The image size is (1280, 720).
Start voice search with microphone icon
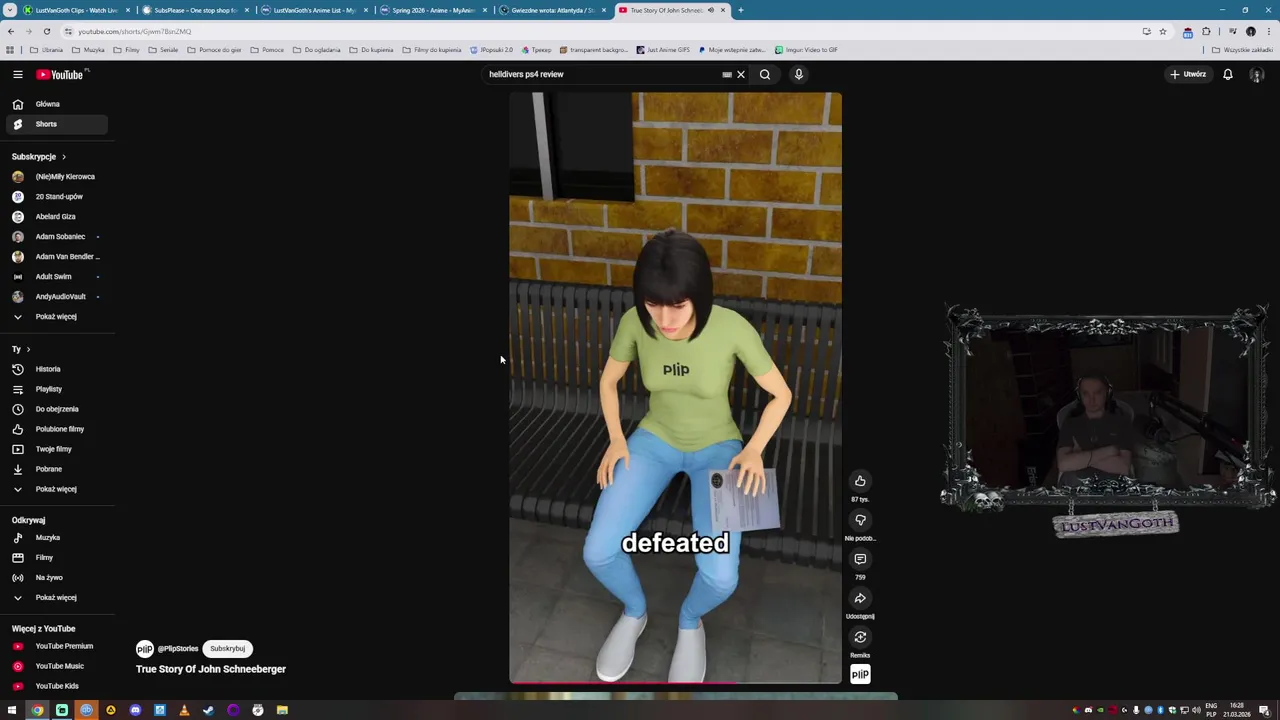(799, 74)
